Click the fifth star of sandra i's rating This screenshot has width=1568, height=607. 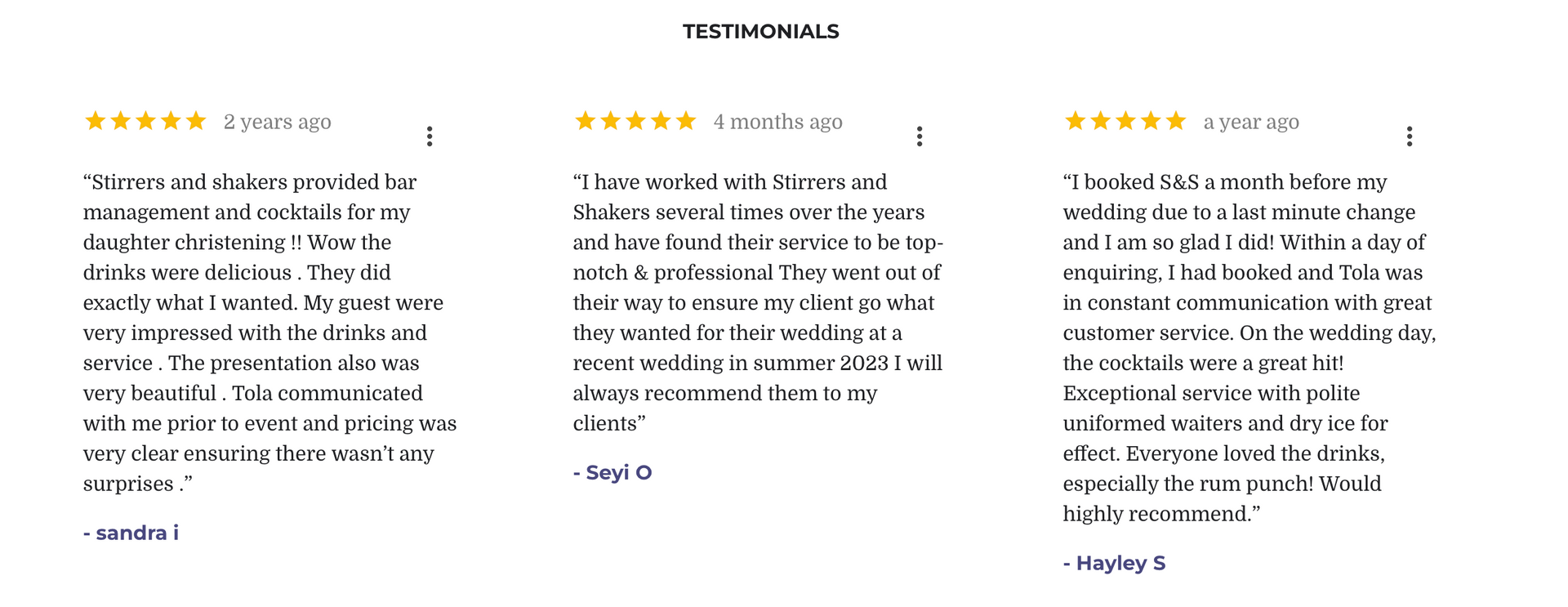click(196, 122)
